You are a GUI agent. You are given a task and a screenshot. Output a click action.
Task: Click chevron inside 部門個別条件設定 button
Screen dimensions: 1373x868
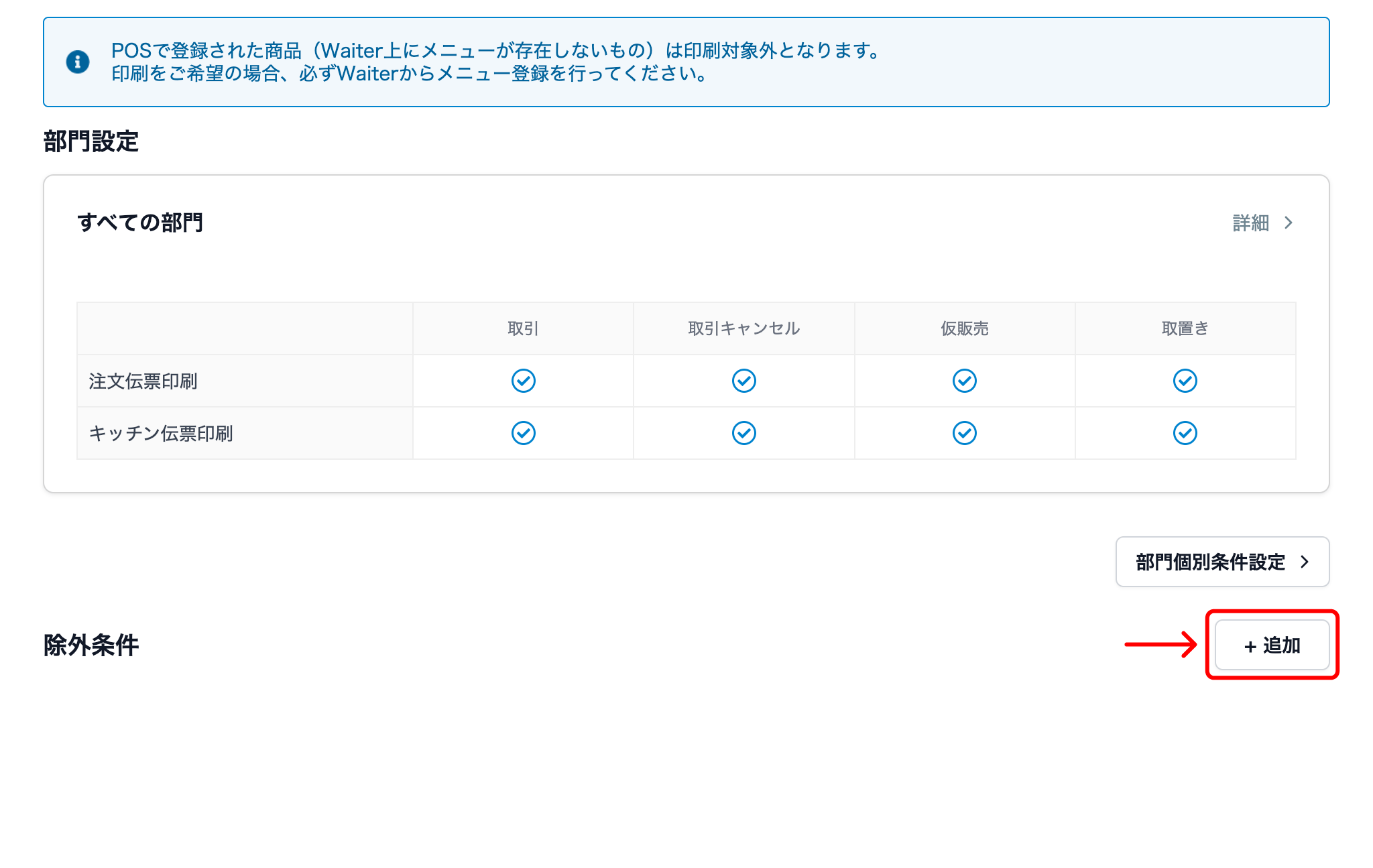point(1305,562)
